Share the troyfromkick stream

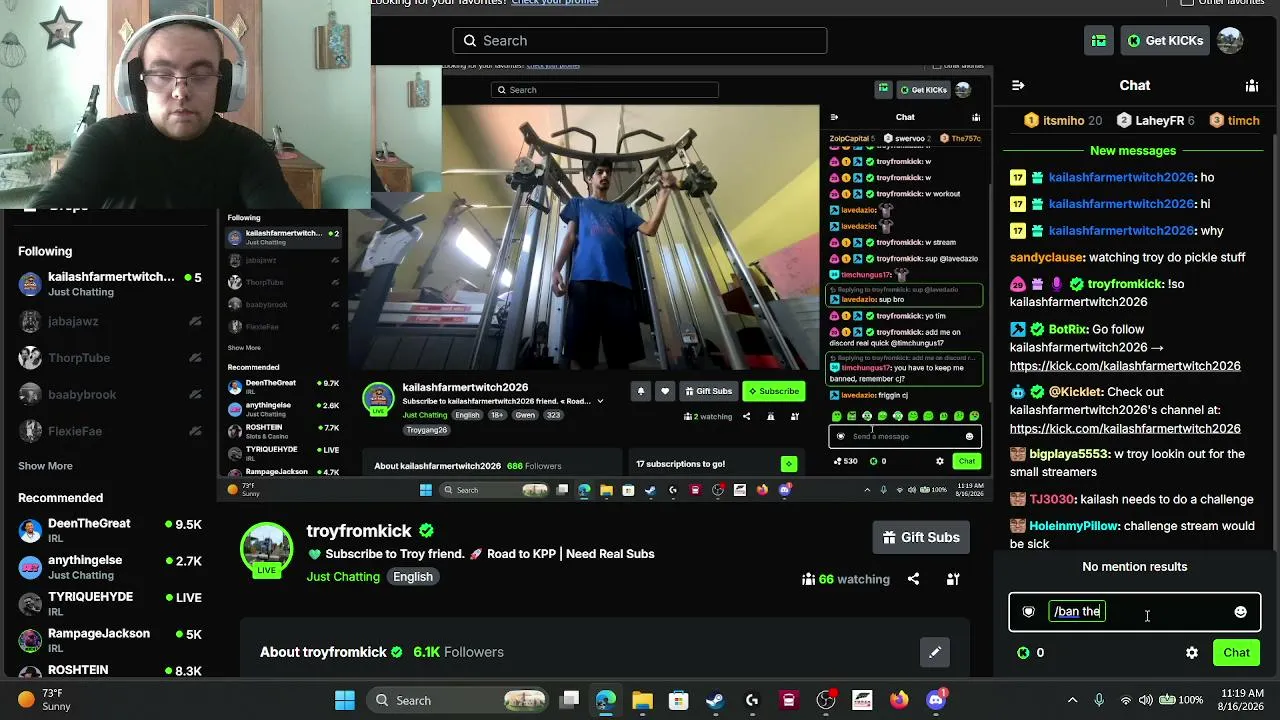[913, 579]
